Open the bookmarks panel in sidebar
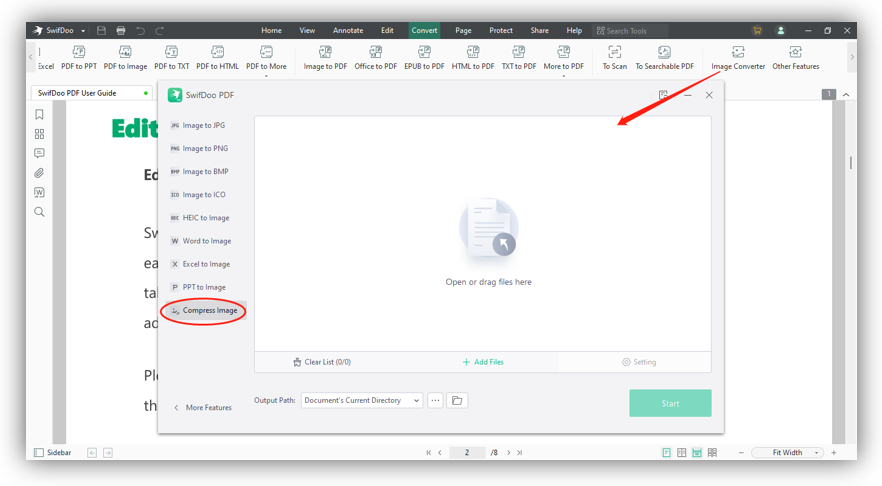The height and width of the screenshot is (486, 882). click(x=39, y=115)
